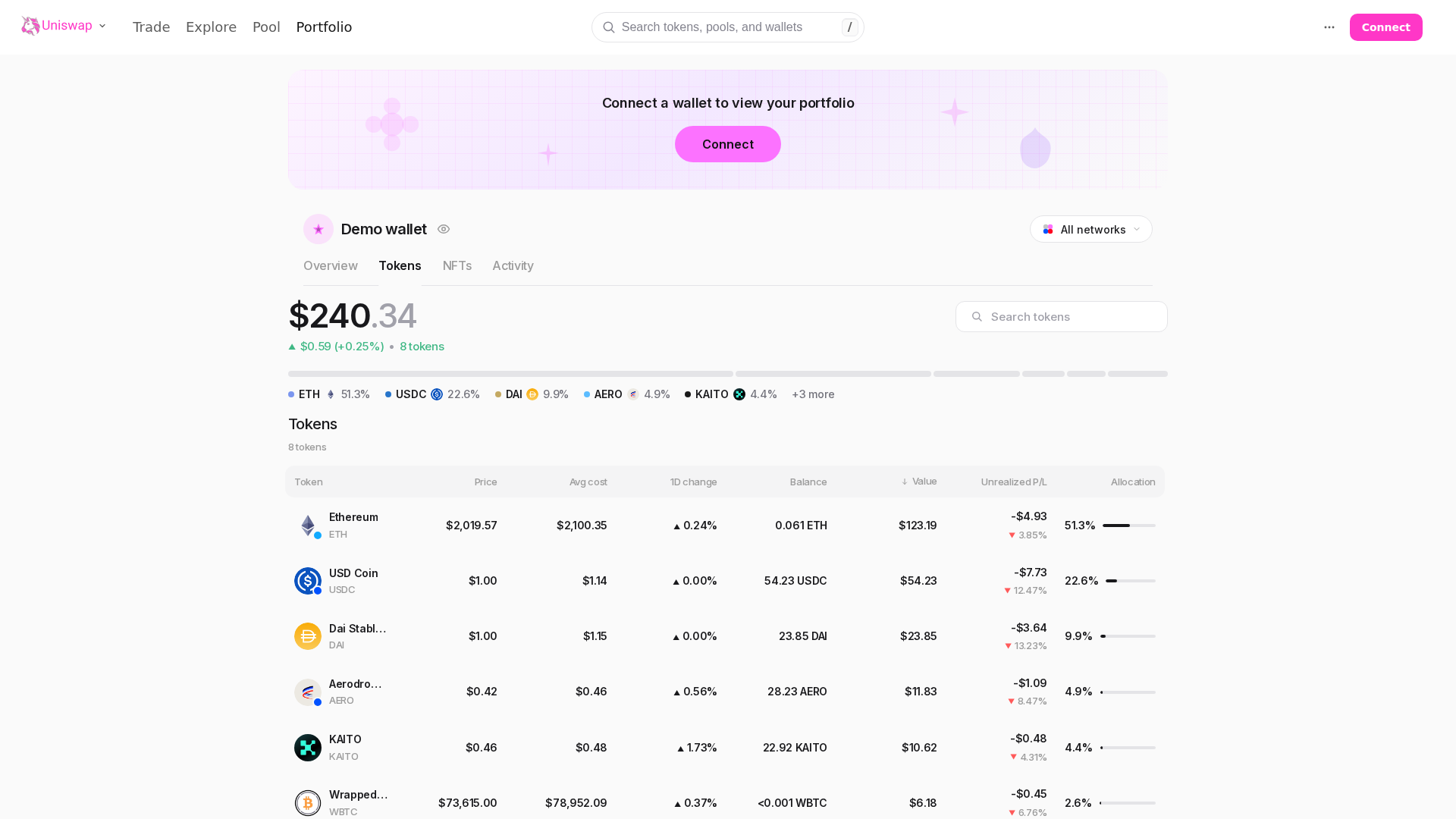Click the Ethereum token name
Viewport: 1456px width, 819px height.
point(353,517)
